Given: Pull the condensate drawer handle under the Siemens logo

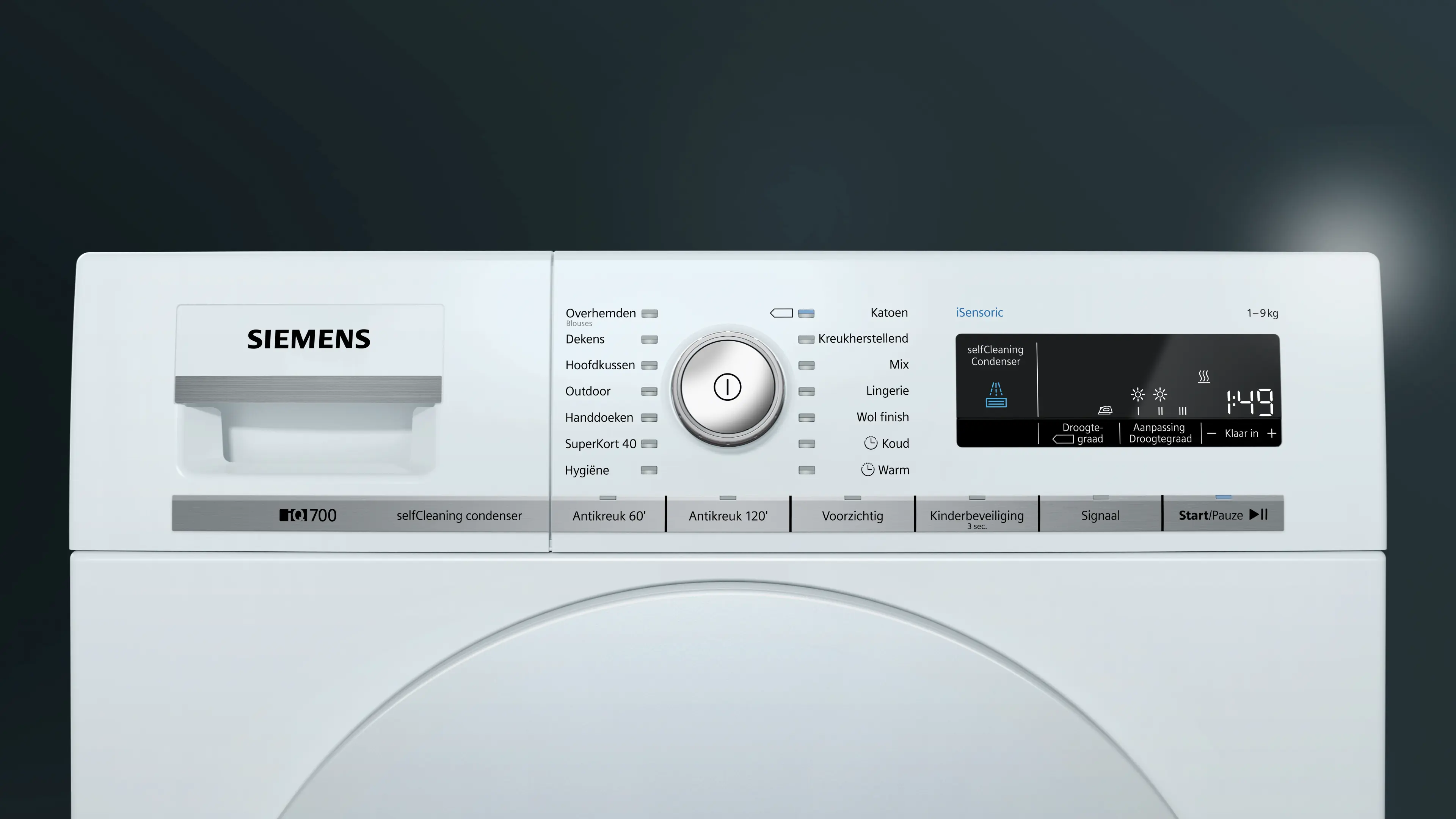Looking at the screenshot, I should (308, 390).
